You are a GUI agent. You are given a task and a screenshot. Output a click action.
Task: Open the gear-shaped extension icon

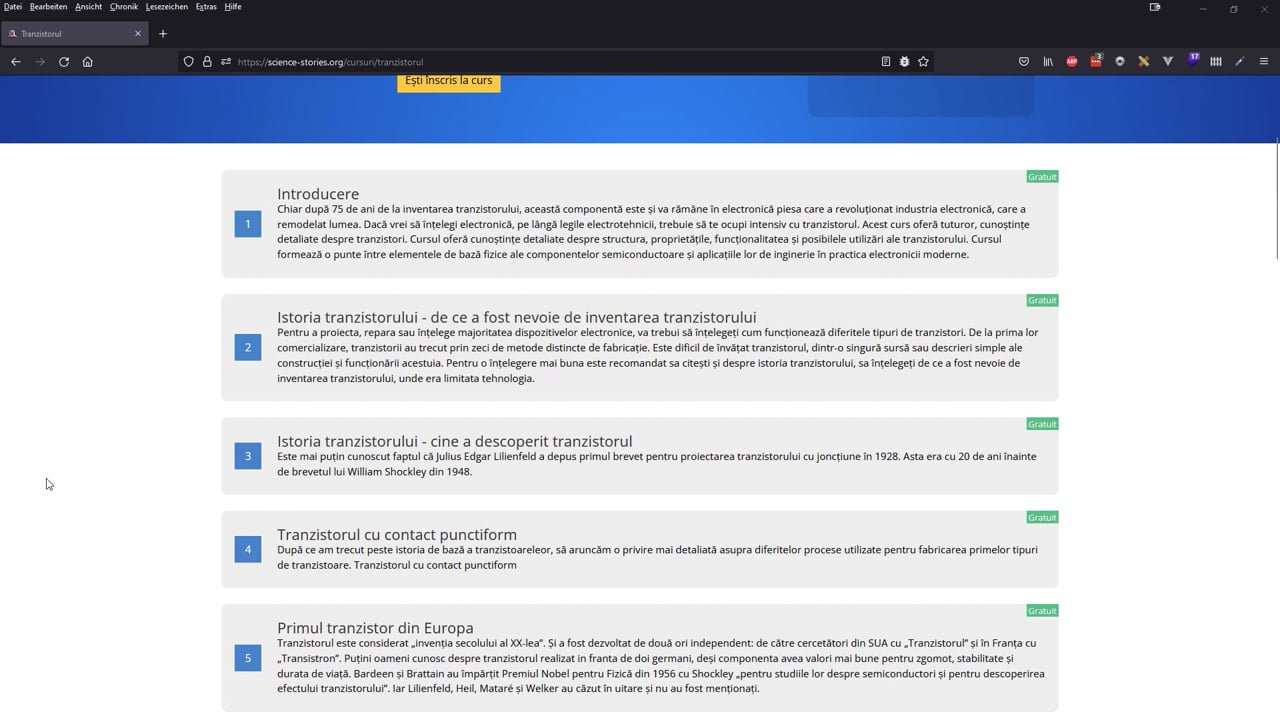coord(1120,62)
